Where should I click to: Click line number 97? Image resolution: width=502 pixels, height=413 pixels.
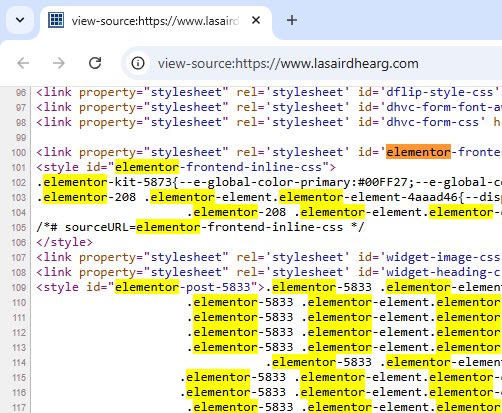pyautogui.click(x=21, y=107)
